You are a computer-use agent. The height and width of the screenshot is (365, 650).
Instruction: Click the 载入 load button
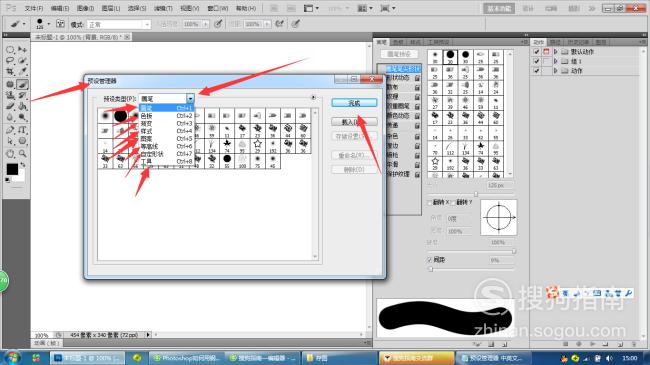point(354,122)
